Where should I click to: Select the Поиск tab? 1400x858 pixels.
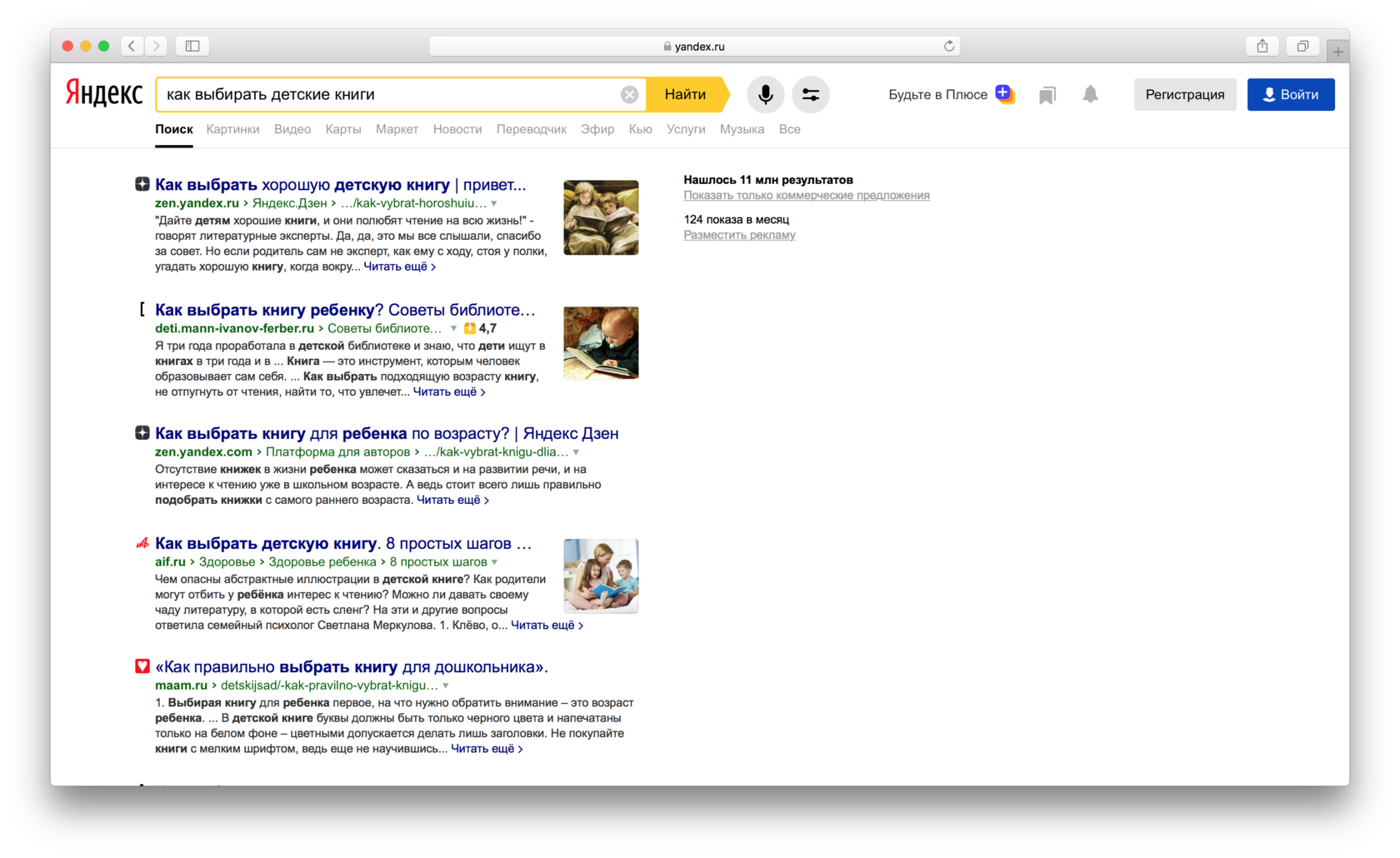(173, 129)
